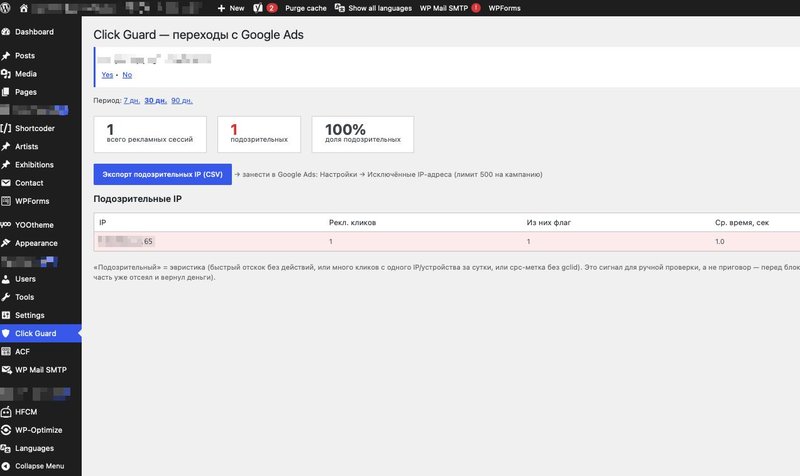800x476 pixels.
Task: Click the No link in the notice
Action: [127, 75]
